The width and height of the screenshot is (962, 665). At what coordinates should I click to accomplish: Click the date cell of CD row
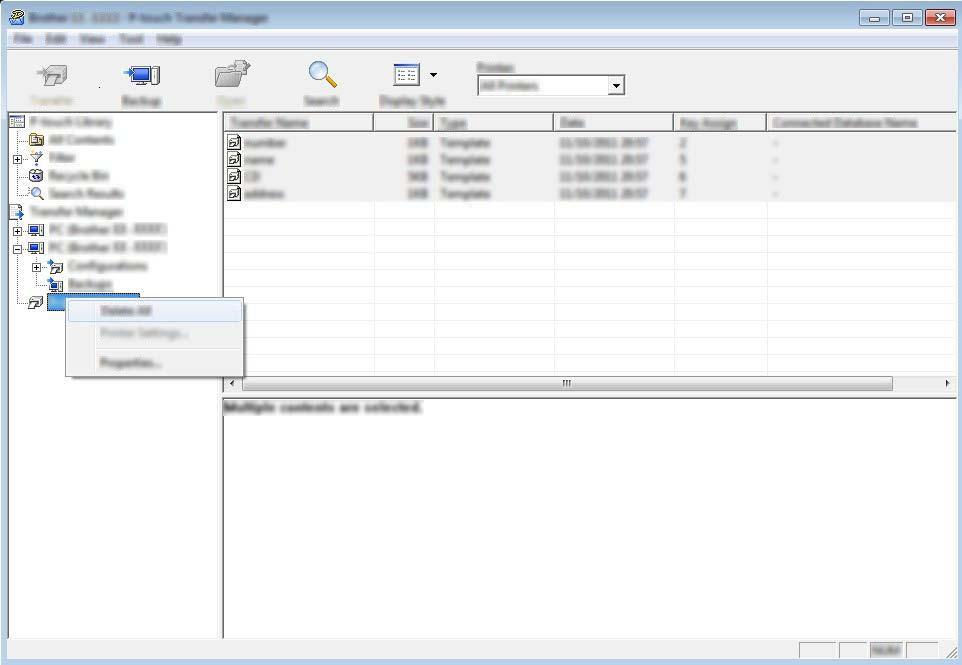[603, 177]
